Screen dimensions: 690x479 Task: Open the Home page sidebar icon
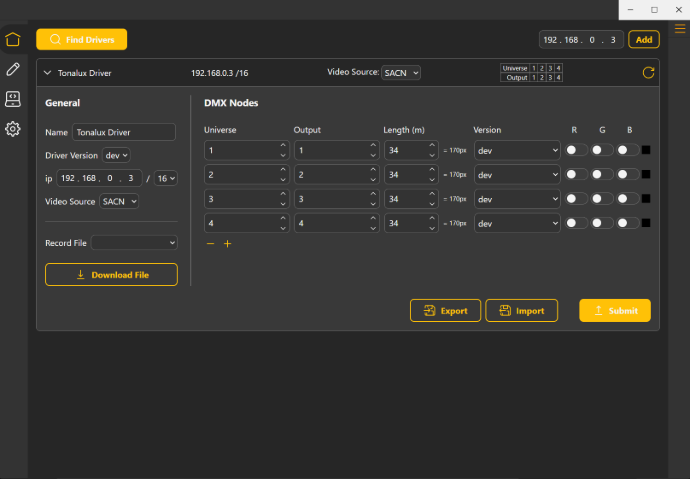(13, 40)
